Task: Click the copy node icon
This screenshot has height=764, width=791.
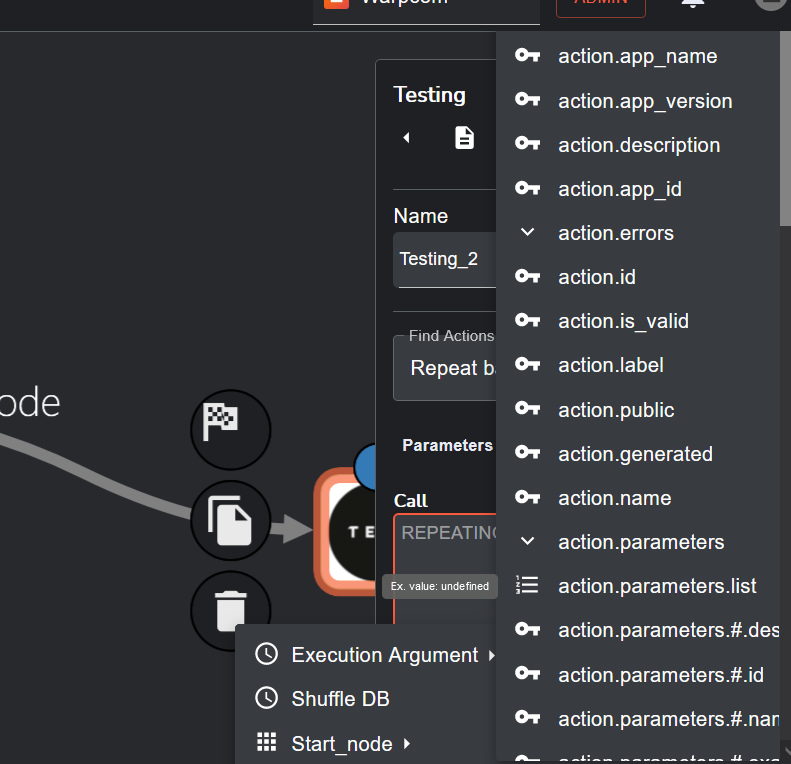Action: [x=231, y=520]
